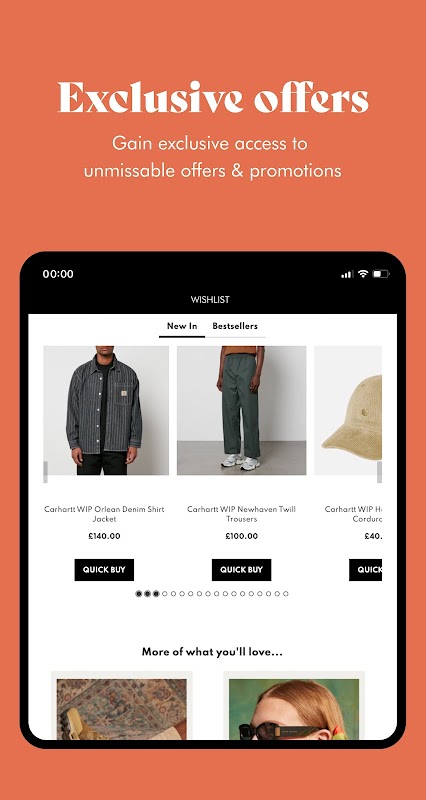View the corduroy bucket hat photo

(348, 411)
